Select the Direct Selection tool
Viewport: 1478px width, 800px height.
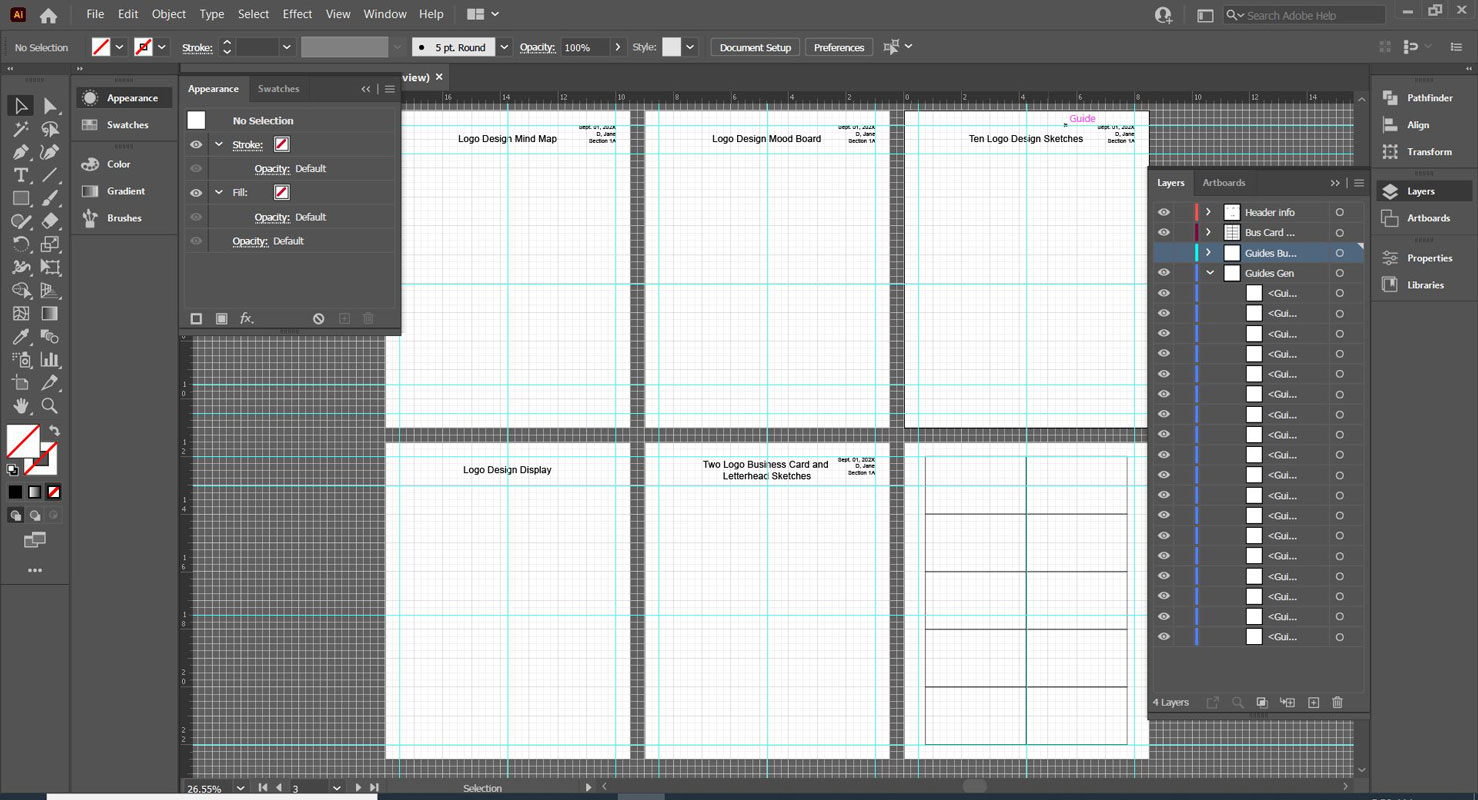50,106
